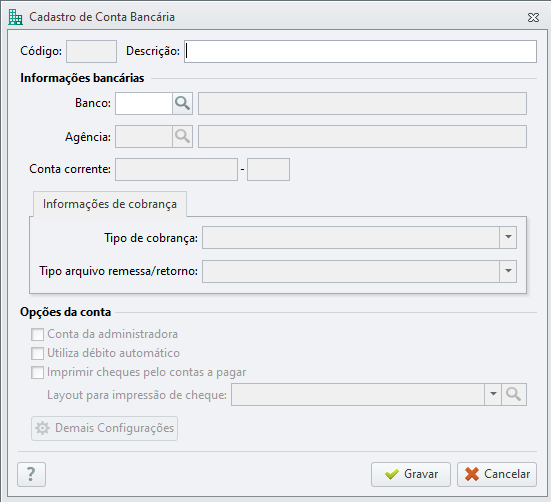Image resolution: width=551 pixels, height=502 pixels.
Task: Open Tipo arquivo remessa/retorno dropdown
Action: pyautogui.click(x=508, y=271)
